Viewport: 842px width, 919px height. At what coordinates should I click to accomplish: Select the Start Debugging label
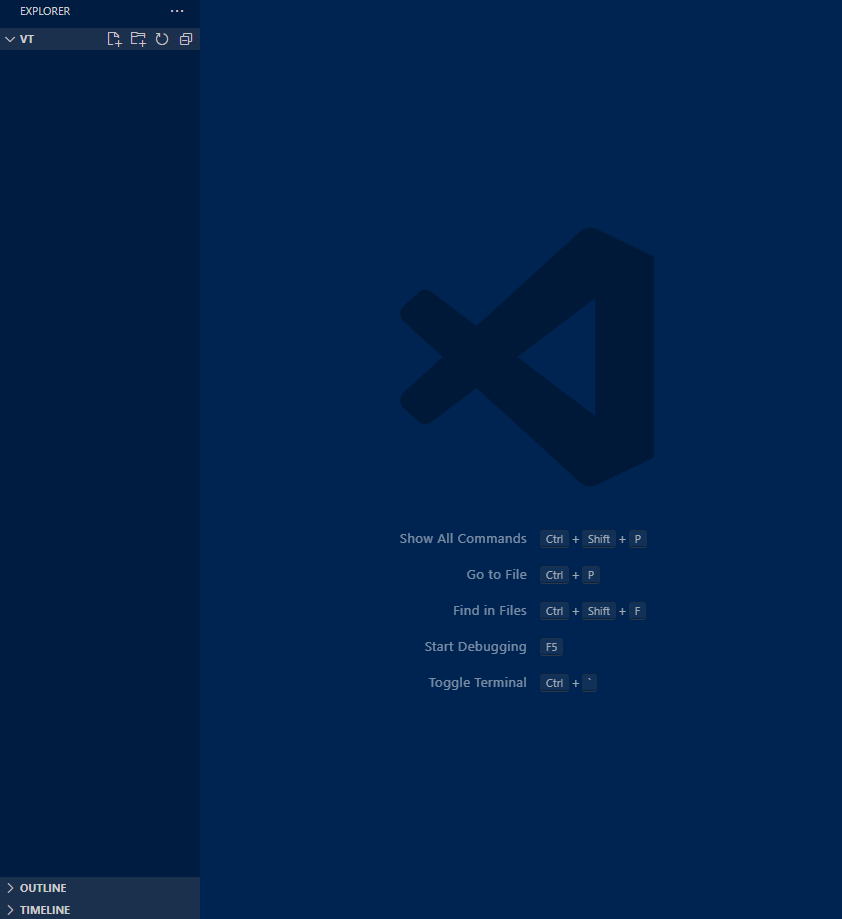tap(475, 646)
